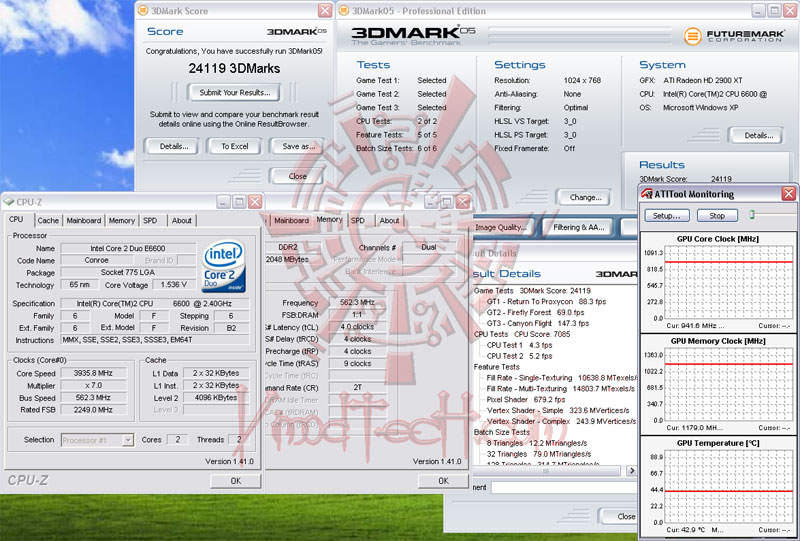Open SPD tab in CPU-Z Memory window
The image size is (800, 541).
358,220
